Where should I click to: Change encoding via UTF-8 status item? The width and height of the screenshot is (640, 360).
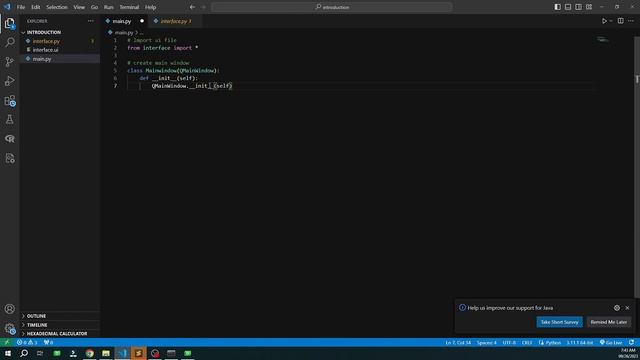(509, 342)
